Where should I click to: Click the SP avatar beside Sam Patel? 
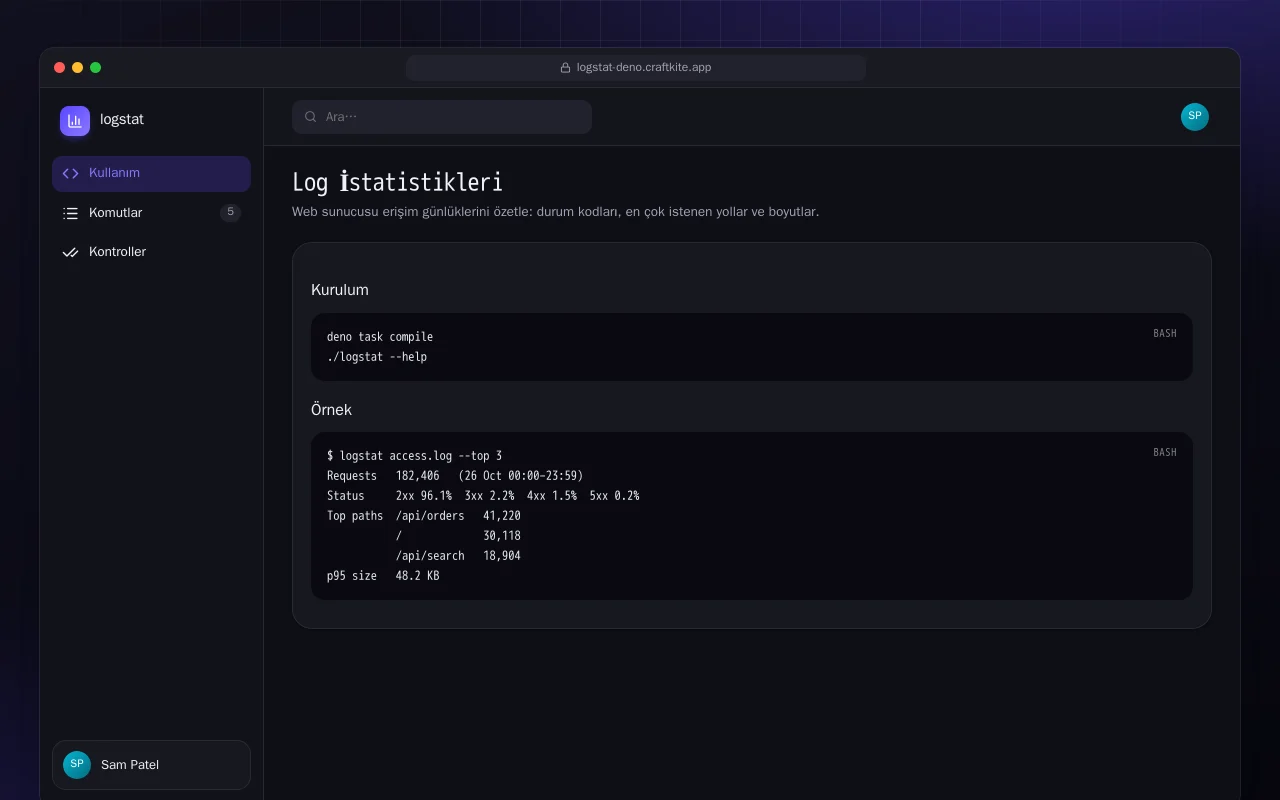77,765
